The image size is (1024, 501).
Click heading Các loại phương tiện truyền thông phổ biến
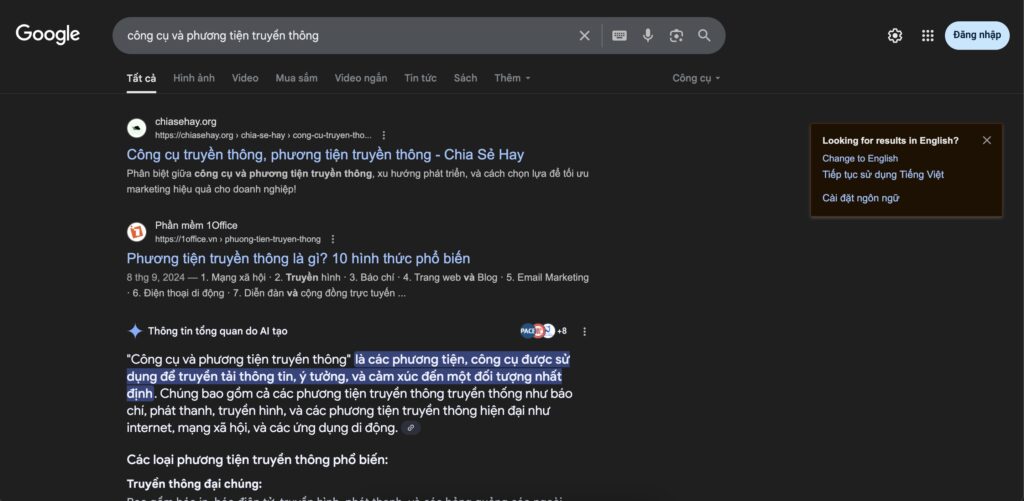tap(257, 460)
